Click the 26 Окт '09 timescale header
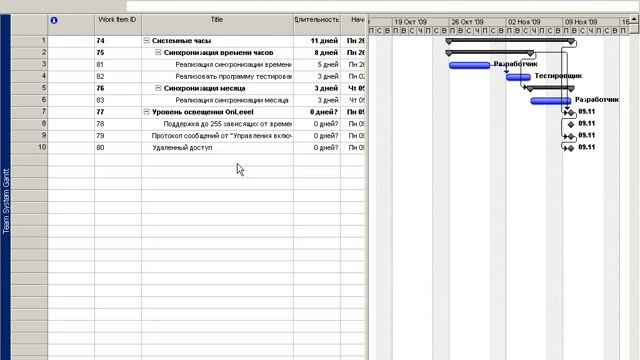Screen dimensions: 640x360 pyautogui.click(x=478, y=22)
